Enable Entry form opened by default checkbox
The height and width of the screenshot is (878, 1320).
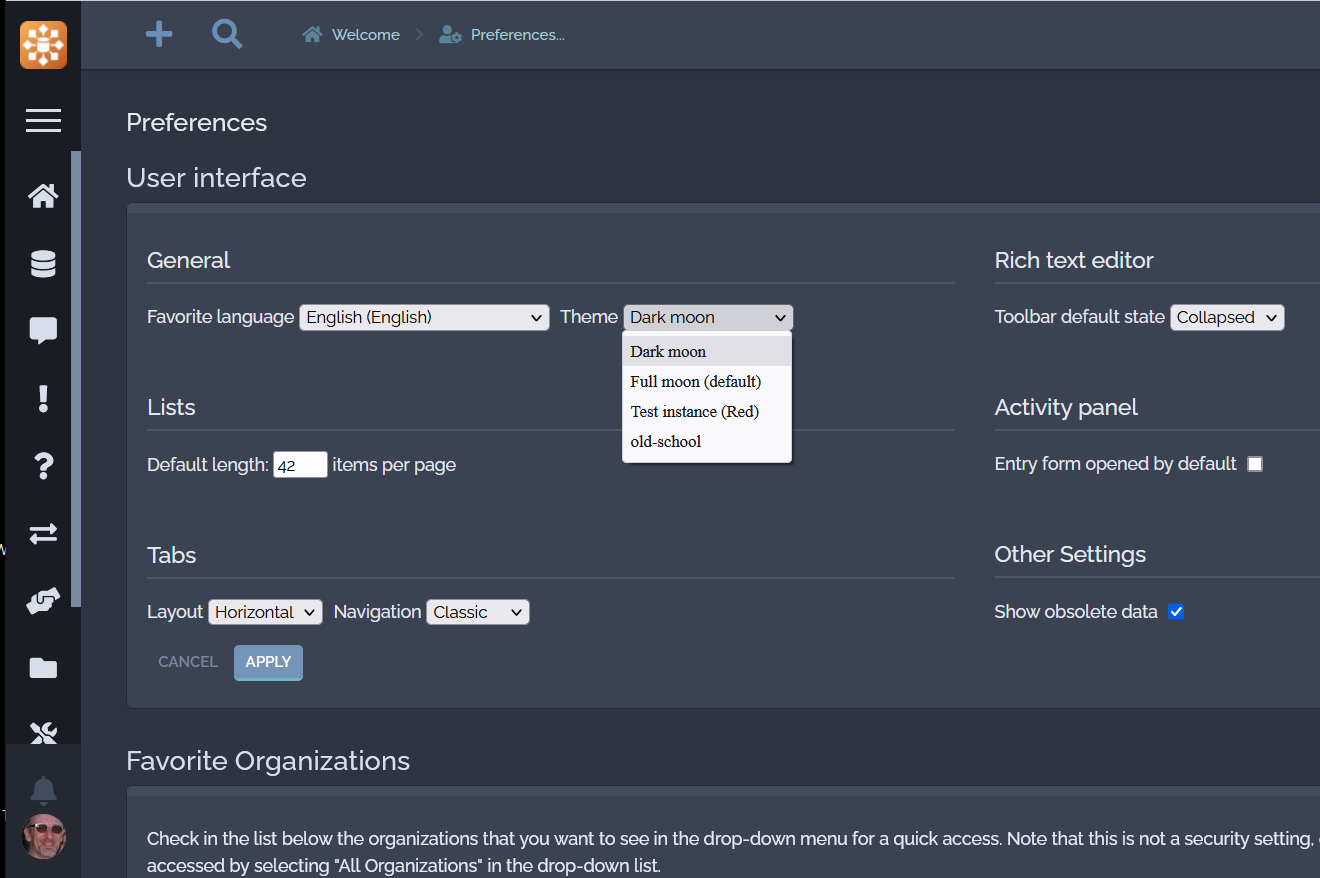(1255, 464)
